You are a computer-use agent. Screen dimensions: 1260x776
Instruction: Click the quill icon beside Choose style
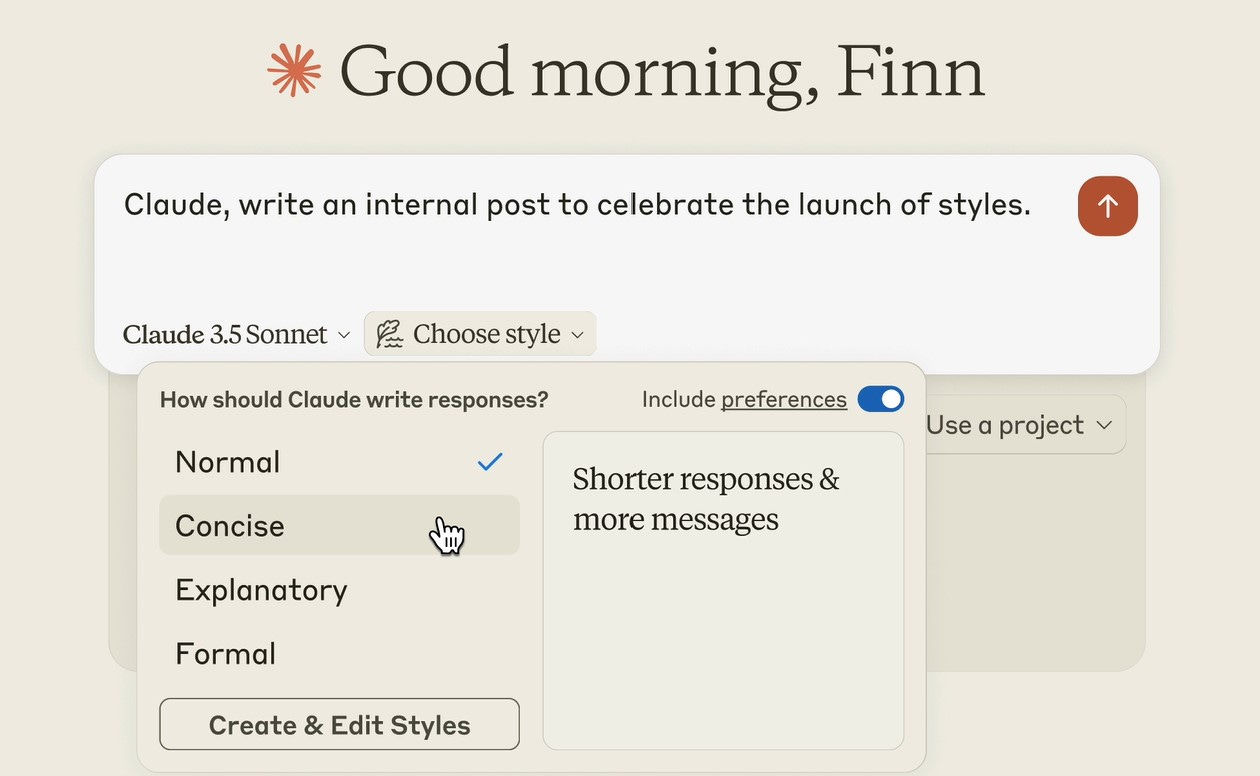coord(389,334)
